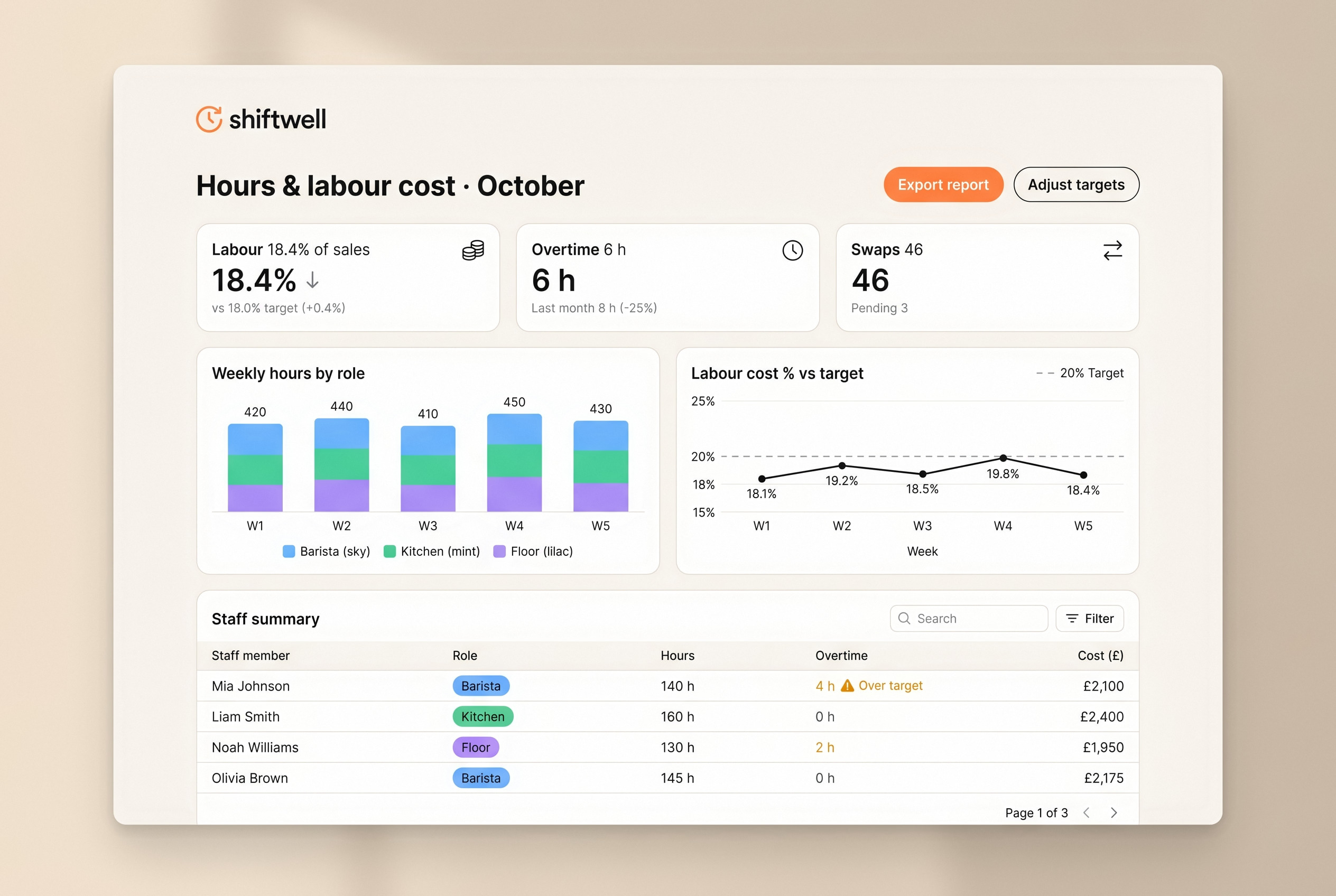
Task: Focus the staff Search field
Action: (968, 618)
